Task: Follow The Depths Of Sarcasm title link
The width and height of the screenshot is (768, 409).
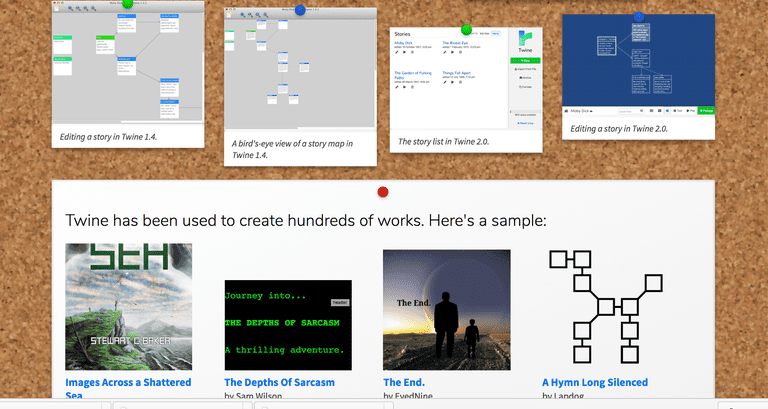Action: [x=279, y=382]
